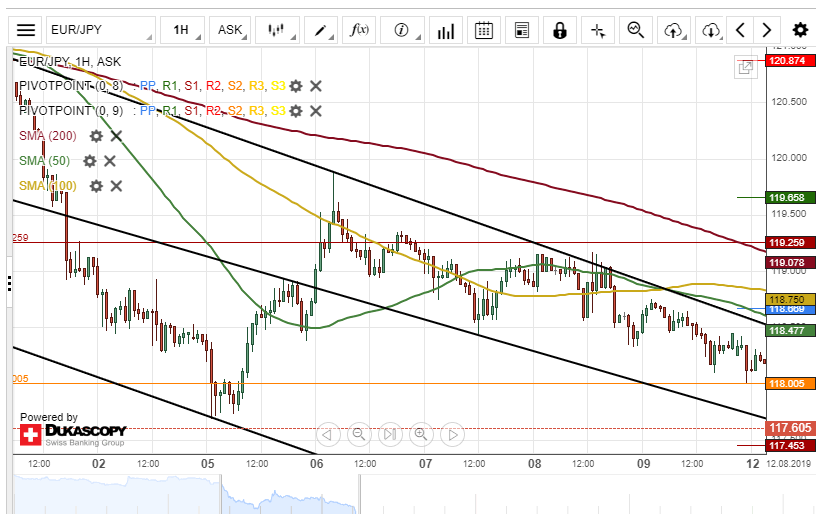Screen dimensions: 822x521
Task: Pan chart right with circular arrow
Action: click(453, 435)
